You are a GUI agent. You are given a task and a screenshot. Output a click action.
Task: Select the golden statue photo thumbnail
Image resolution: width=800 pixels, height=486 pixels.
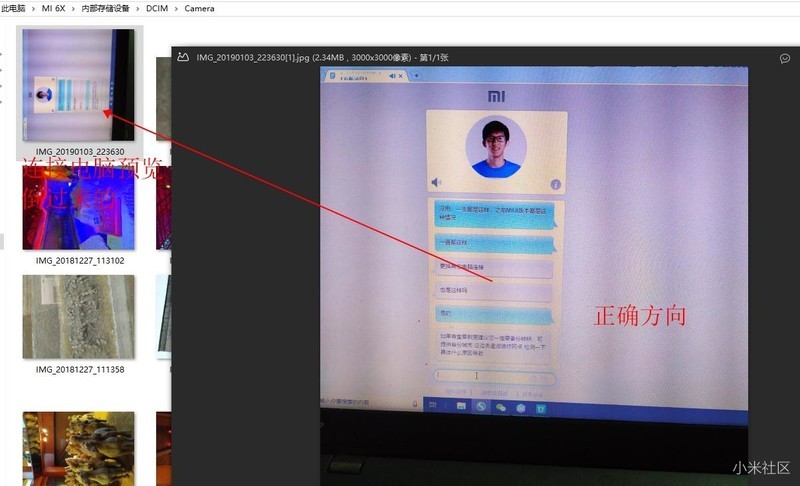[79, 449]
